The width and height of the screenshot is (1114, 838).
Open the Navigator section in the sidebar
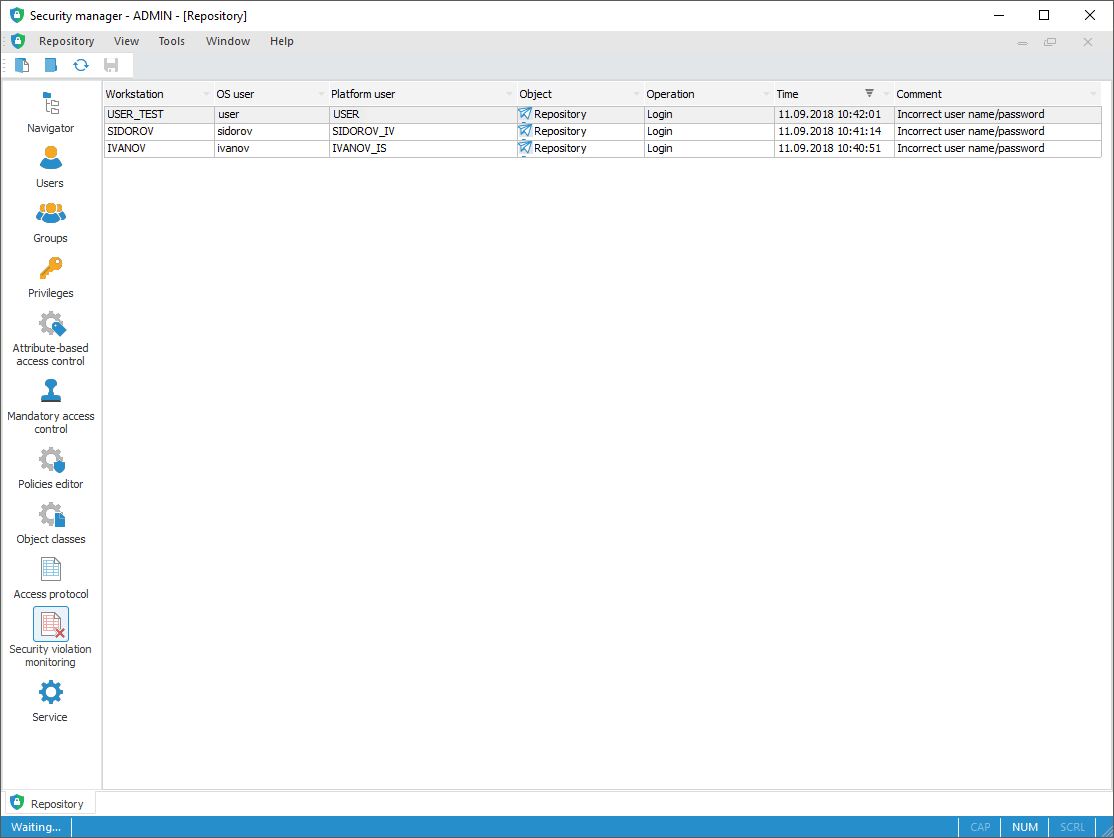[50, 113]
